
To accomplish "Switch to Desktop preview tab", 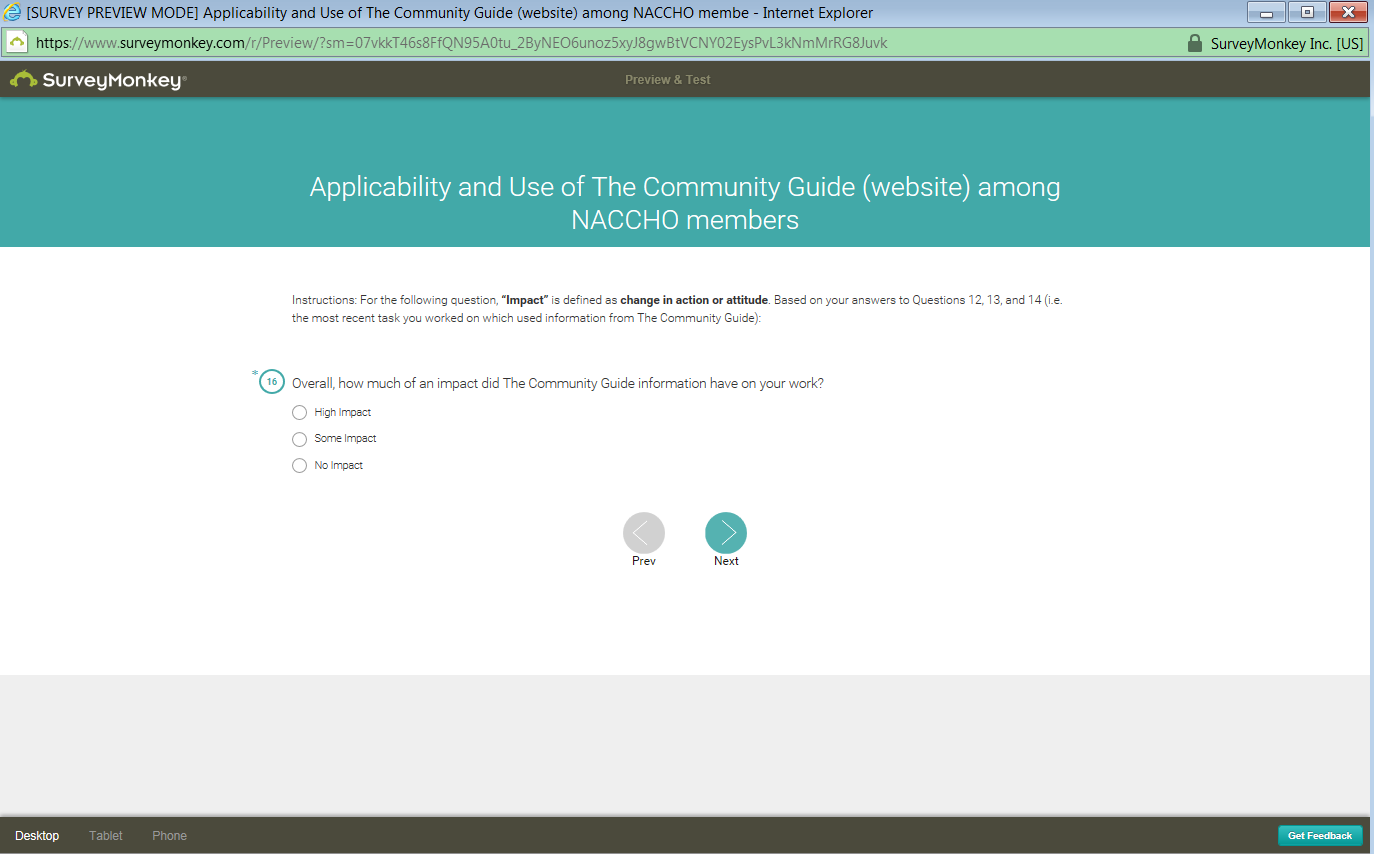I will [x=37, y=836].
